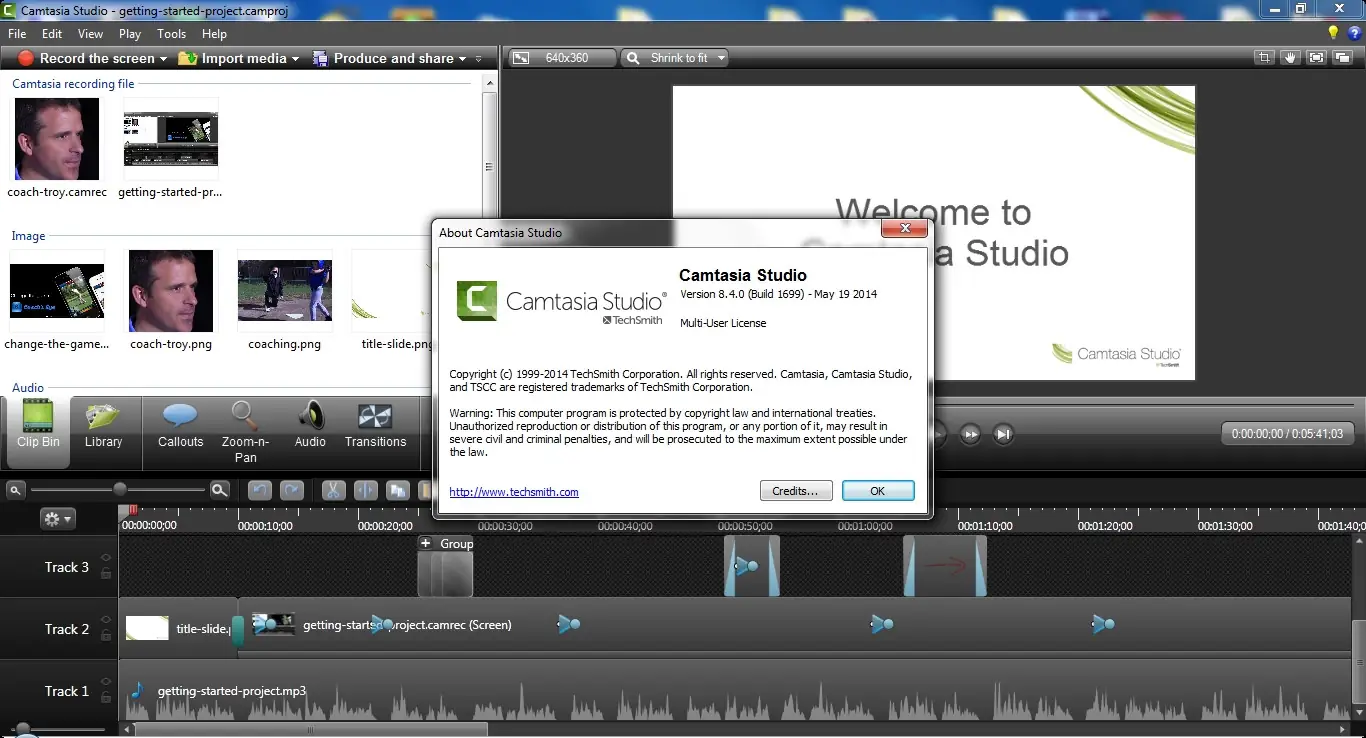Click the Undo arrow icon
Screen dimensions: 1366x738
click(x=259, y=490)
